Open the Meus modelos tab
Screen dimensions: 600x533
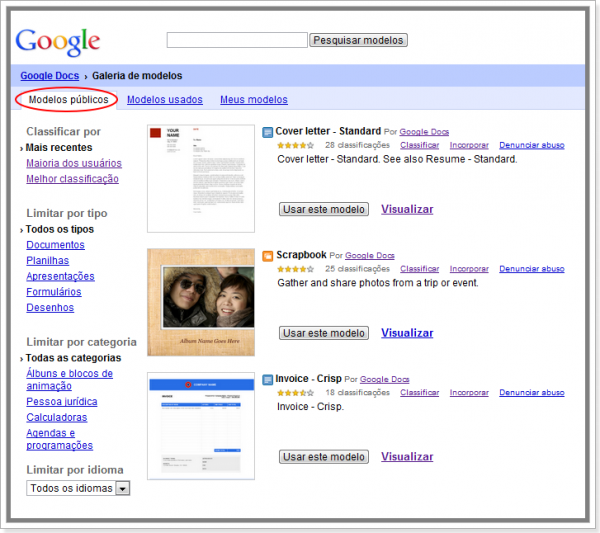point(254,99)
